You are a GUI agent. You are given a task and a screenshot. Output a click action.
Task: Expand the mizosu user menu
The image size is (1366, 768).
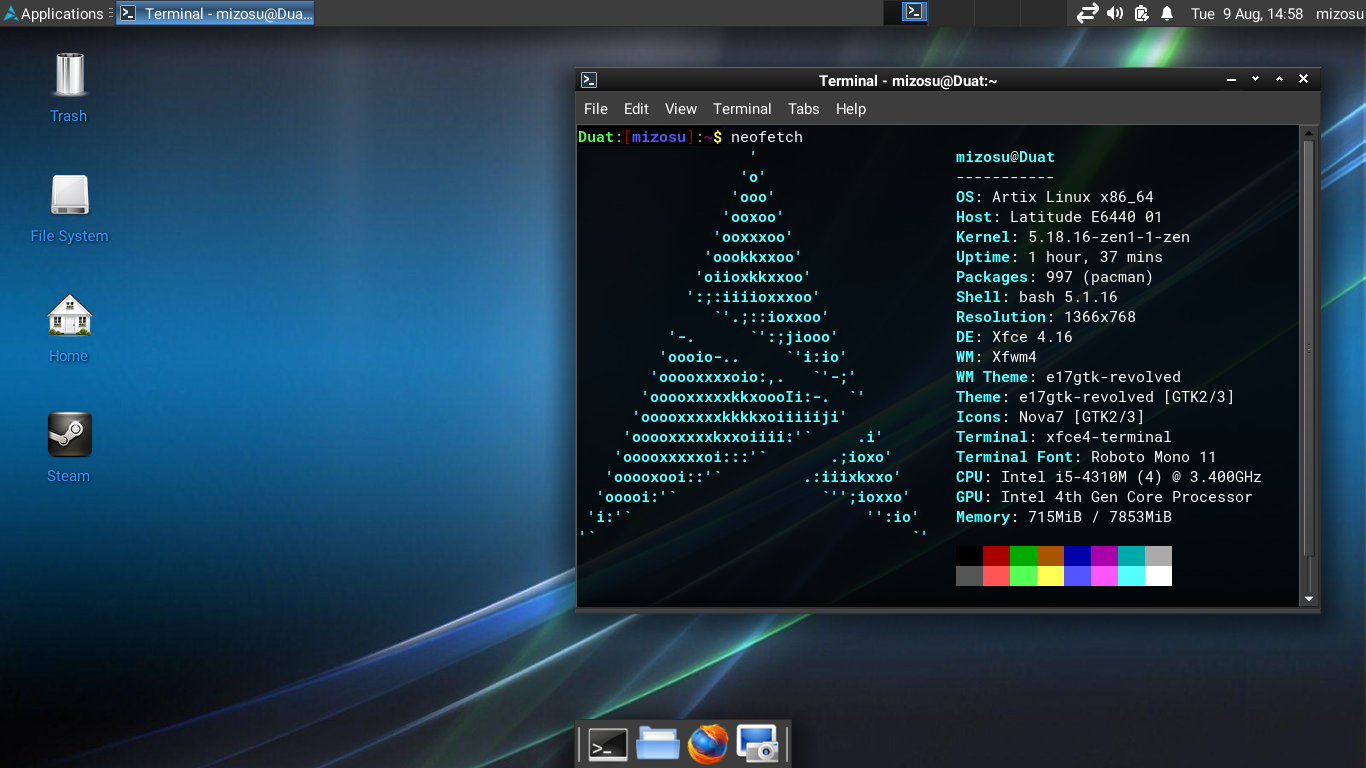[x=1339, y=13]
